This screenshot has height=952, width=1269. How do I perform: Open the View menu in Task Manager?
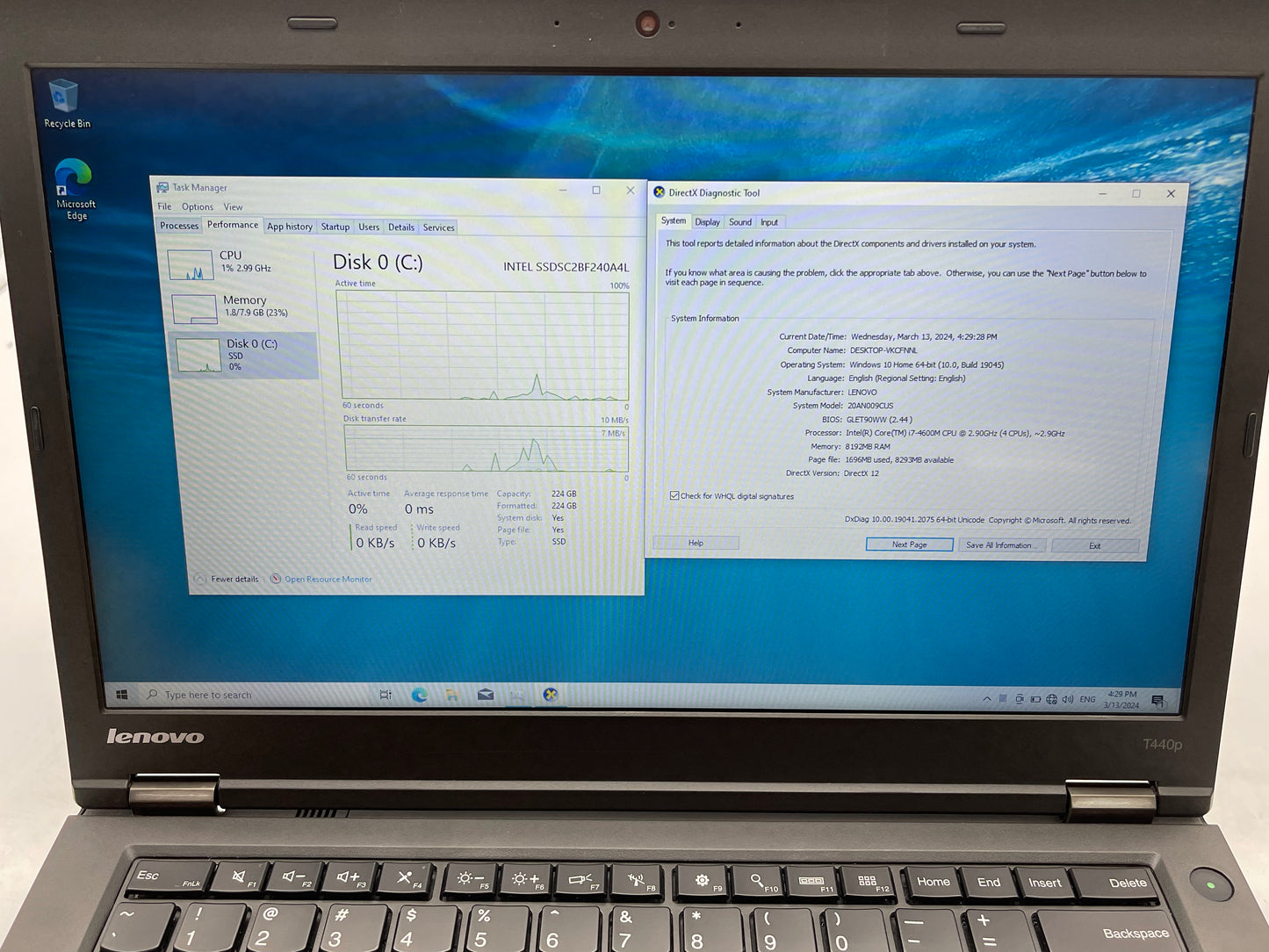point(232,206)
